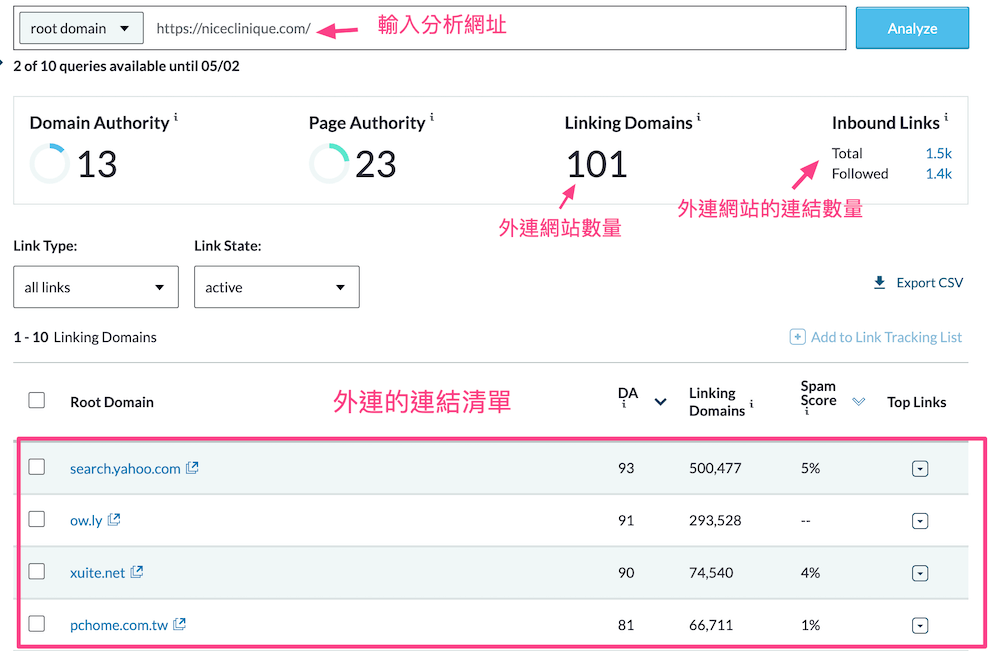Click the 293,528 linking domains value
Screen dimensions: 1000x651
coord(715,520)
